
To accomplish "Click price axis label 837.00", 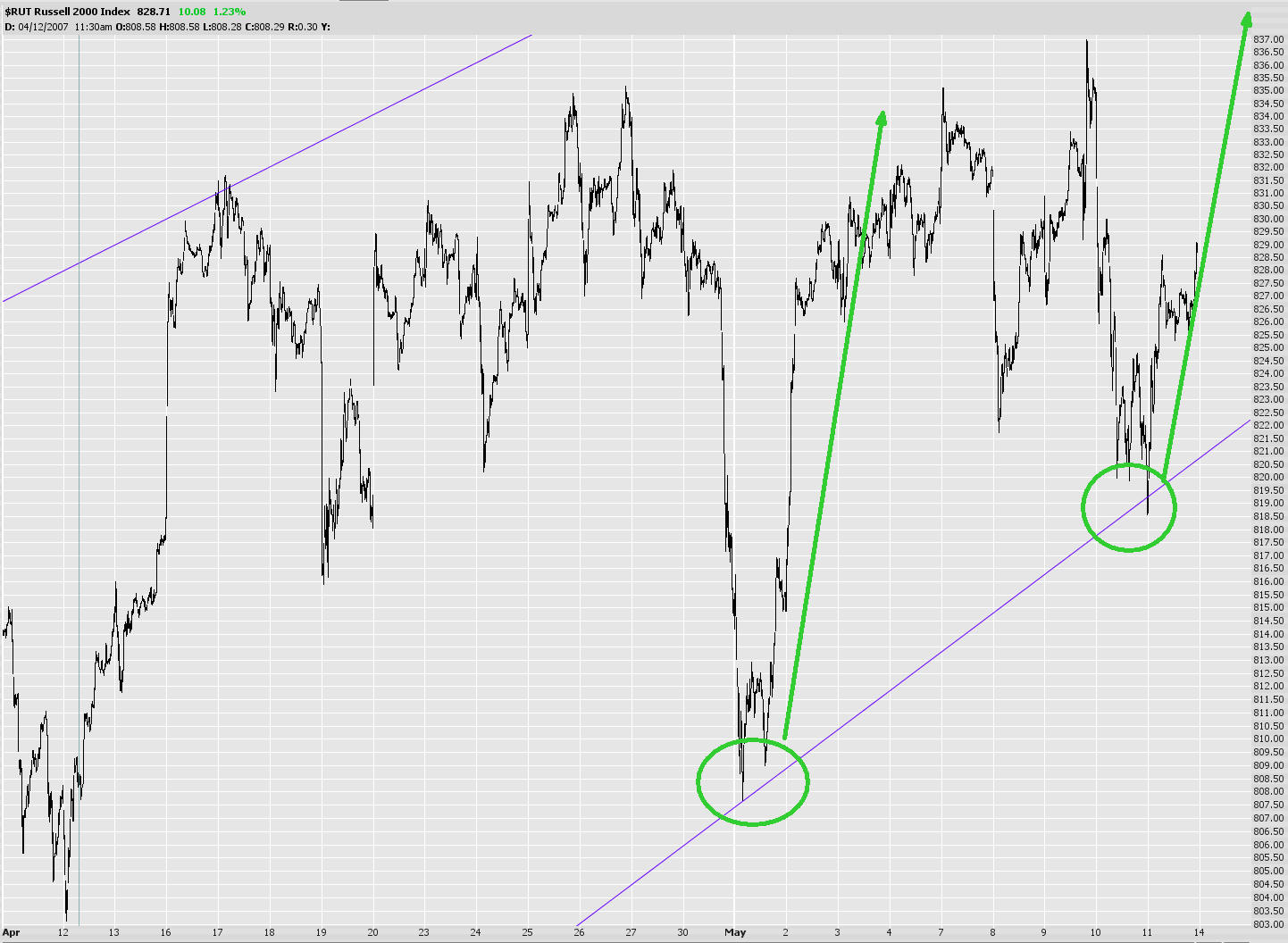I will [1268, 39].
